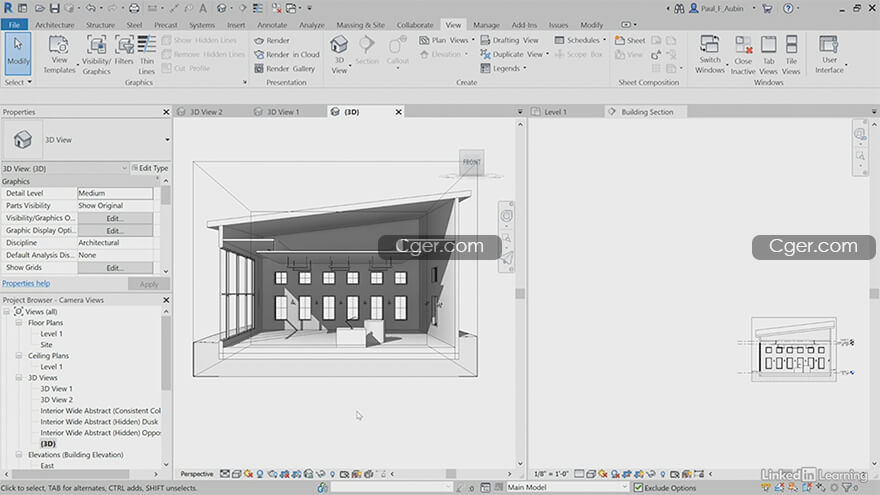880x495 pixels.
Task: Open the Properties help link
Action: point(26,283)
